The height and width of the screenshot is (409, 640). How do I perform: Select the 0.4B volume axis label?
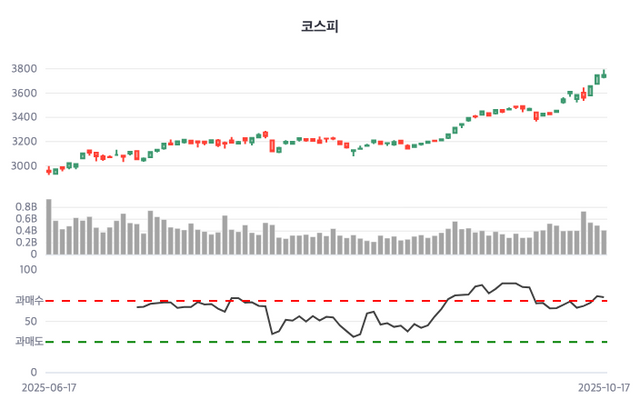(25, 230)
